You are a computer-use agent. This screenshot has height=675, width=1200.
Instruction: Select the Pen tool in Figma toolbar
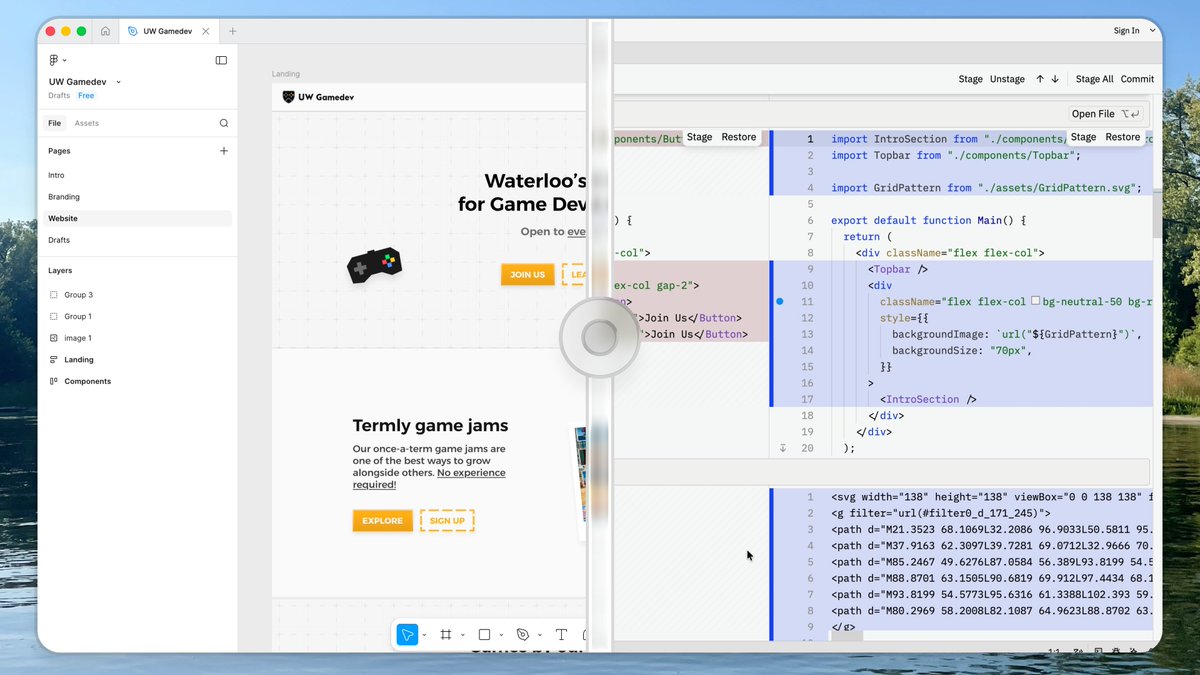[x=522, y=634]
